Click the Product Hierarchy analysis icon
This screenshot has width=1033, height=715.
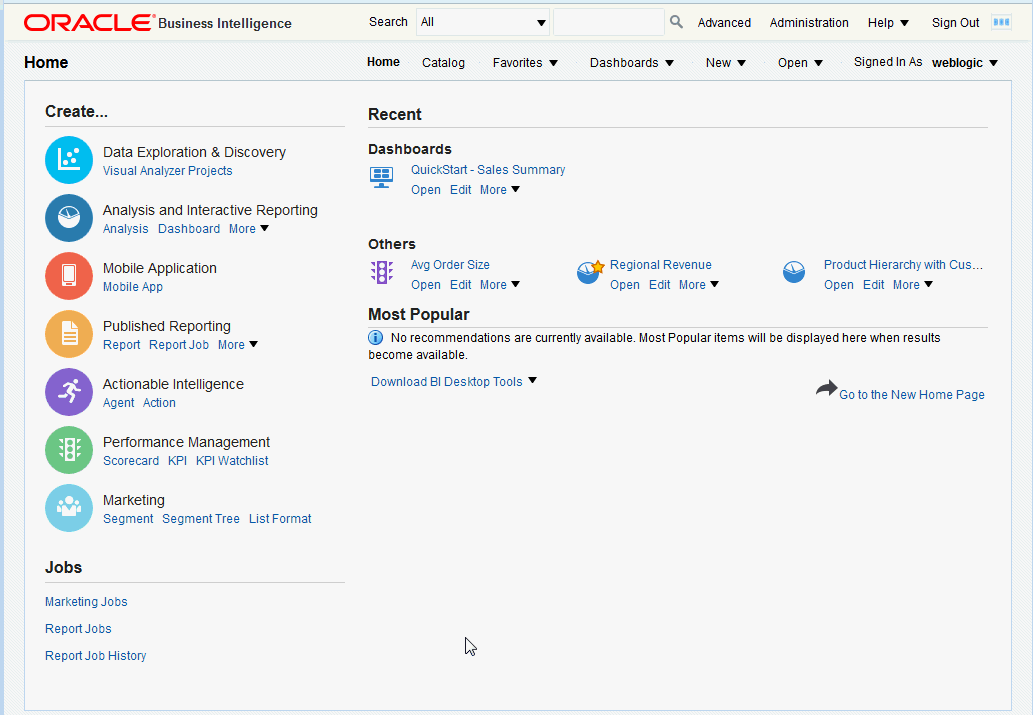click(x=794, y=272)
